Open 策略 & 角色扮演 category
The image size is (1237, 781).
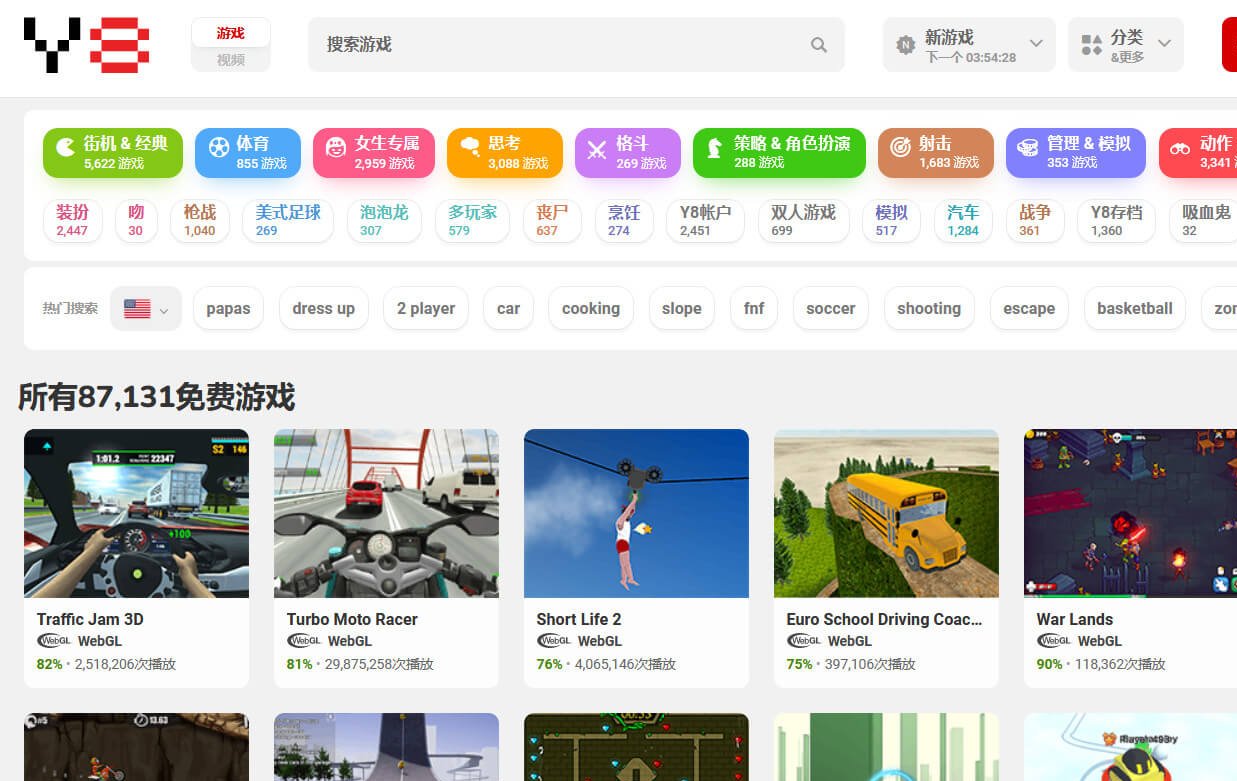pos(779,153)
